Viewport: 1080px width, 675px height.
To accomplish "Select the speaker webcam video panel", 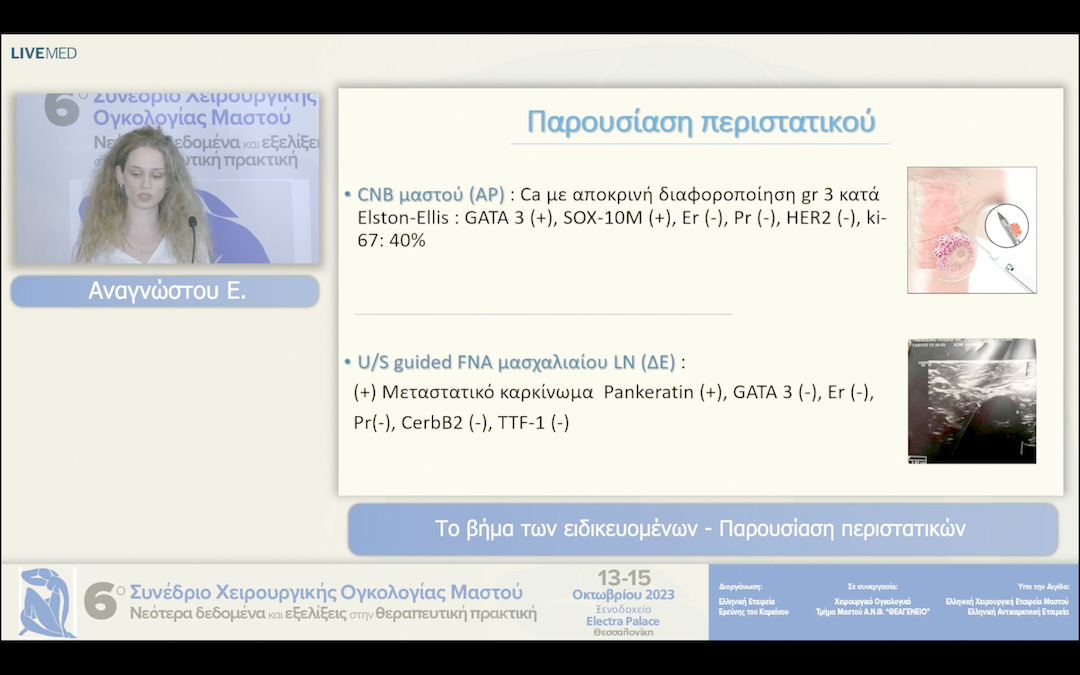I will click(x=167, y=178).
